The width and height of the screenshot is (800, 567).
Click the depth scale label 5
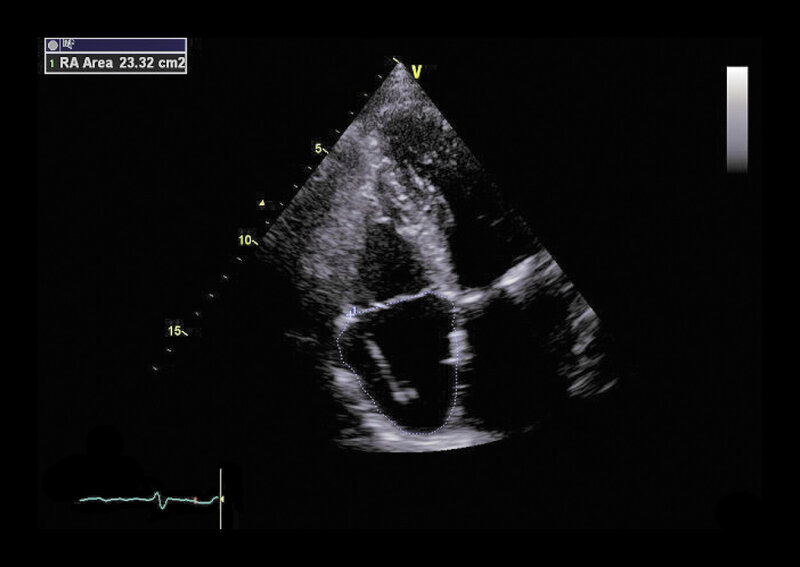[318, 149]
